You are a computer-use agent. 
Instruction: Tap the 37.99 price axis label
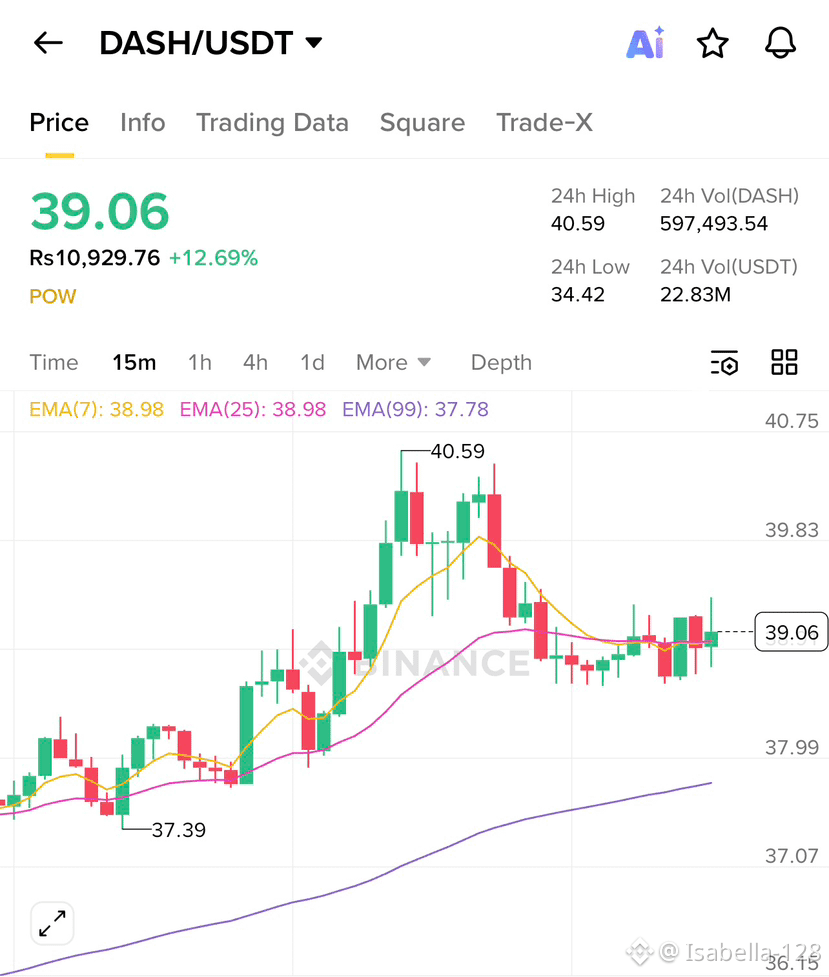[x=792, y=747]
